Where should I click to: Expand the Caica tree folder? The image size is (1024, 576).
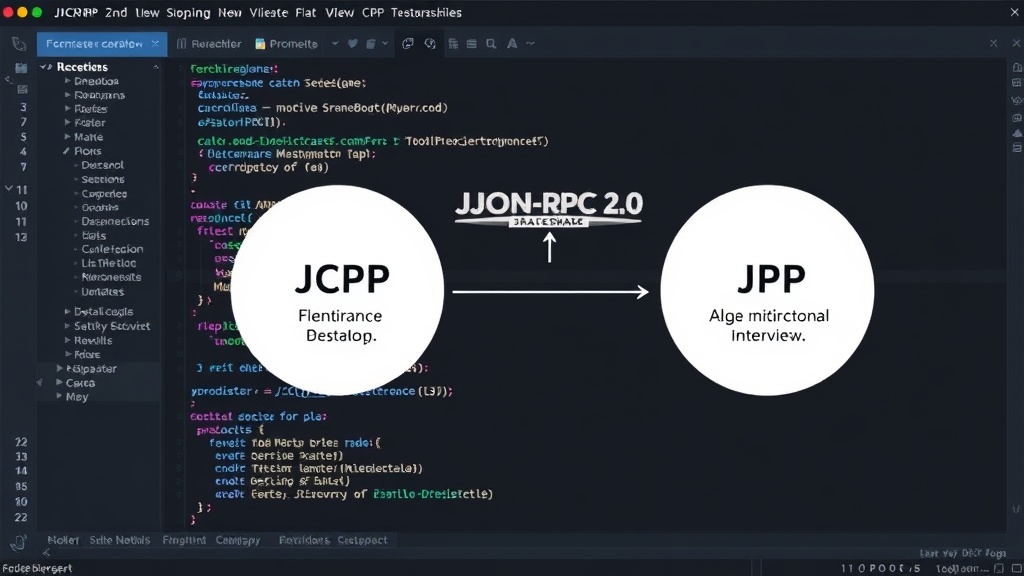[59, 383]
